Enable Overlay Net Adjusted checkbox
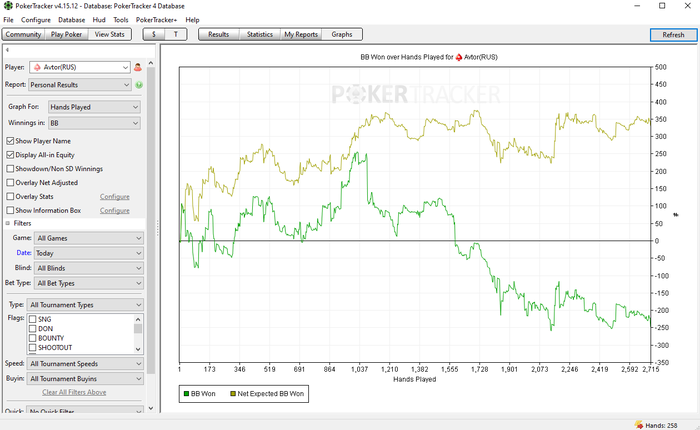 pyautogui.click(x=10, y=182)
